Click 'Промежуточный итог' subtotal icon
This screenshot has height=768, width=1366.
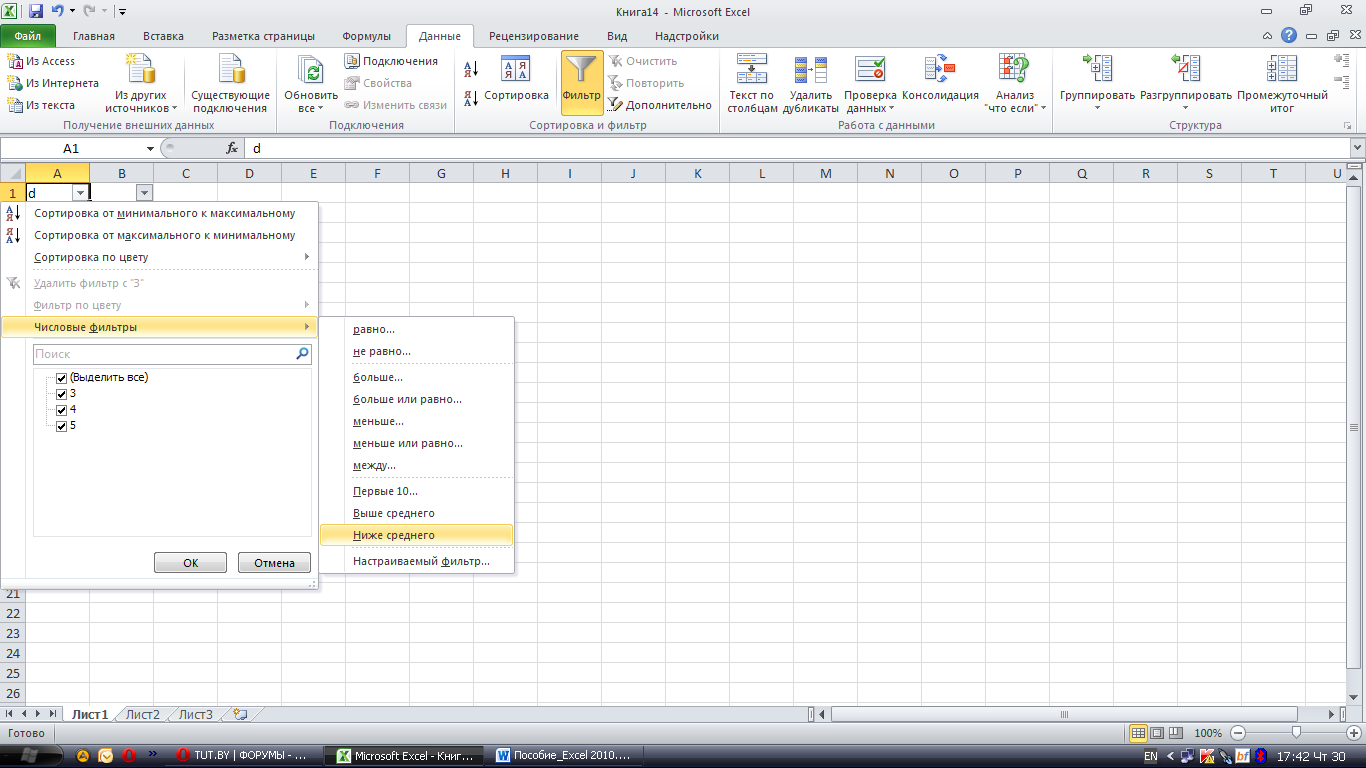pos(1282,69)
